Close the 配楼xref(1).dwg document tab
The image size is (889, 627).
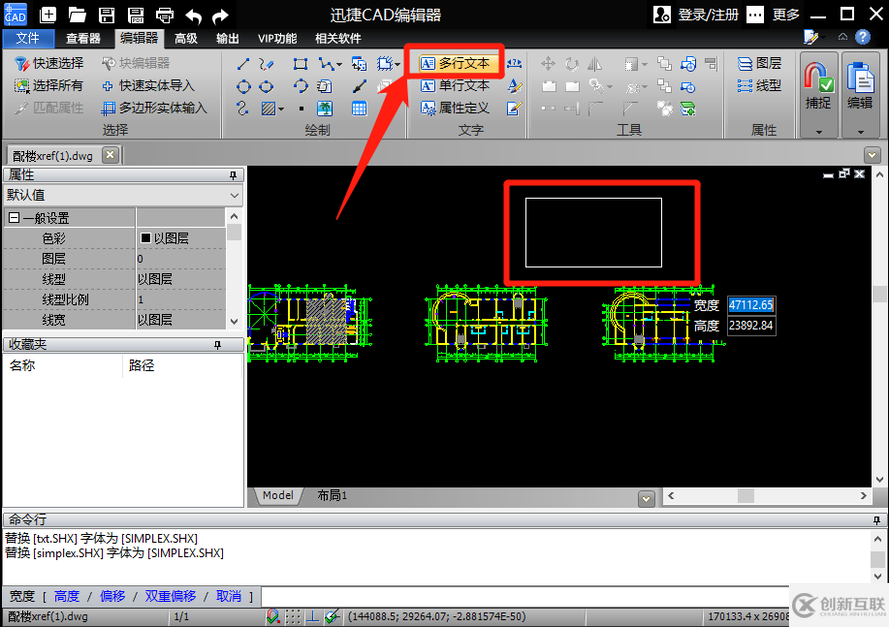coord(111,155)
